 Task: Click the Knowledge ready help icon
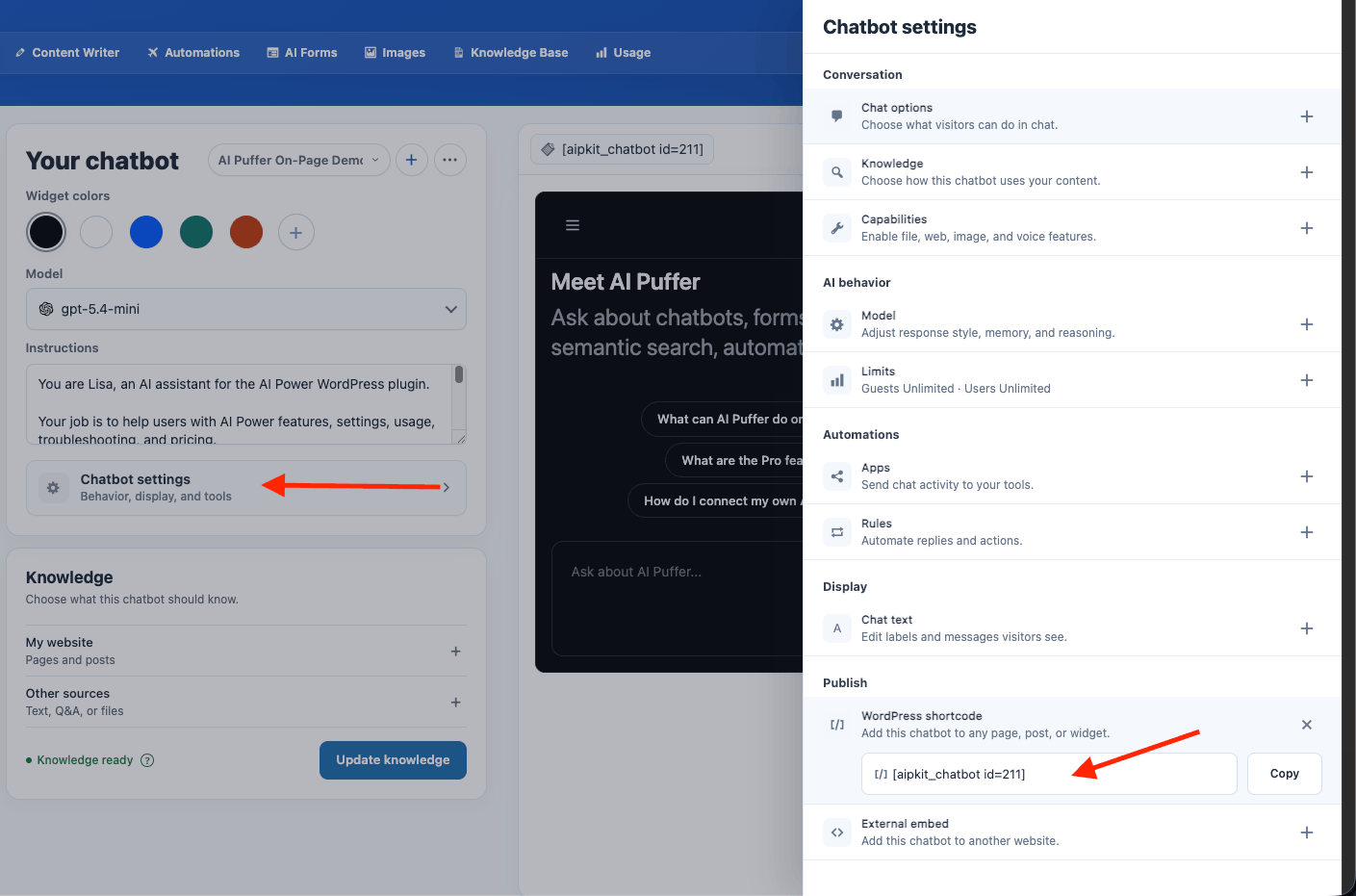147,760
